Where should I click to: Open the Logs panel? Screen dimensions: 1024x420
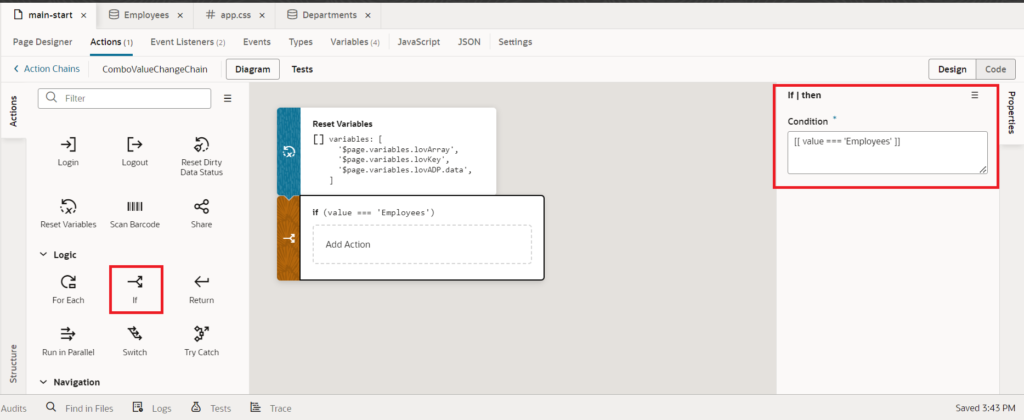click(152, 408)
